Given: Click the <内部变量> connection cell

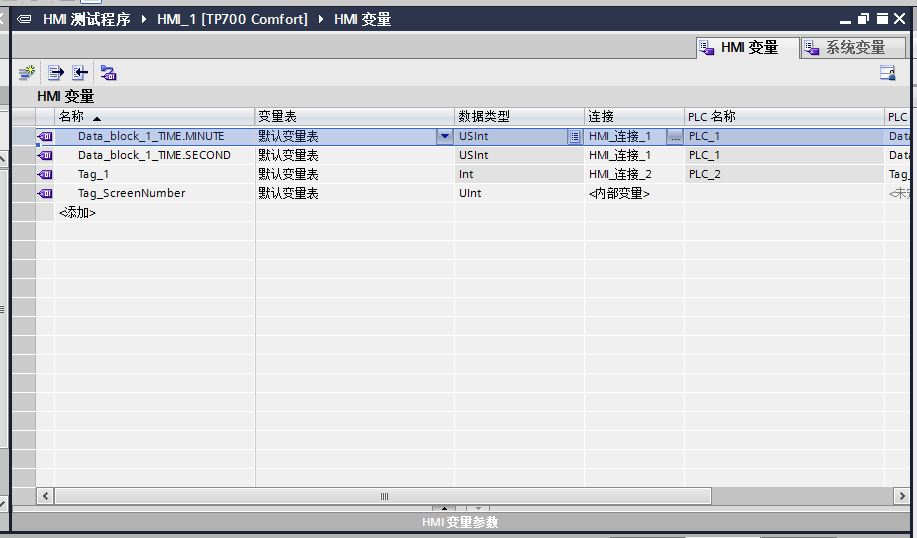Looking at the screenshot, I should point(634,194).
